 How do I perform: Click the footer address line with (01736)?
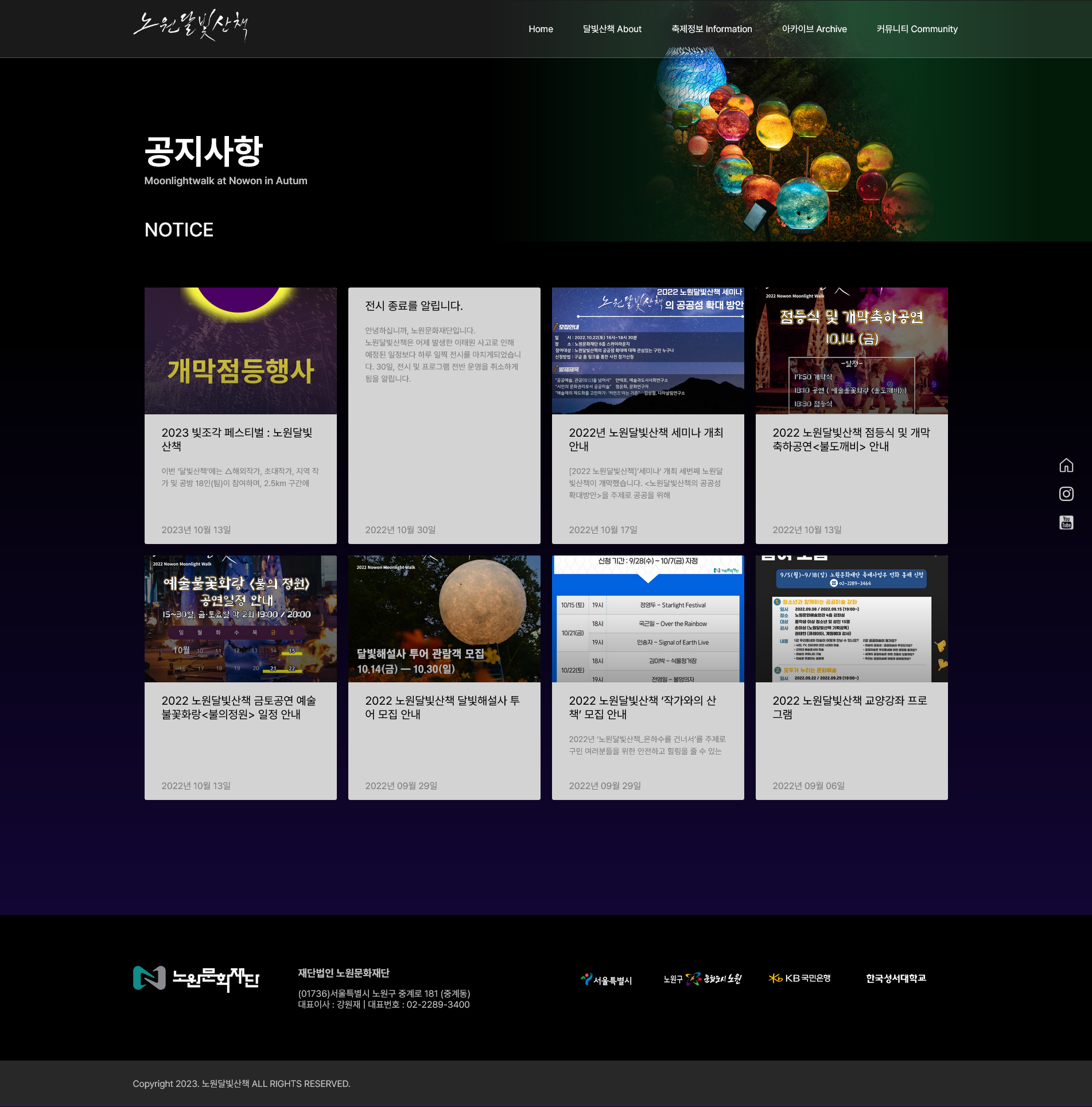[x=384, y=993]
